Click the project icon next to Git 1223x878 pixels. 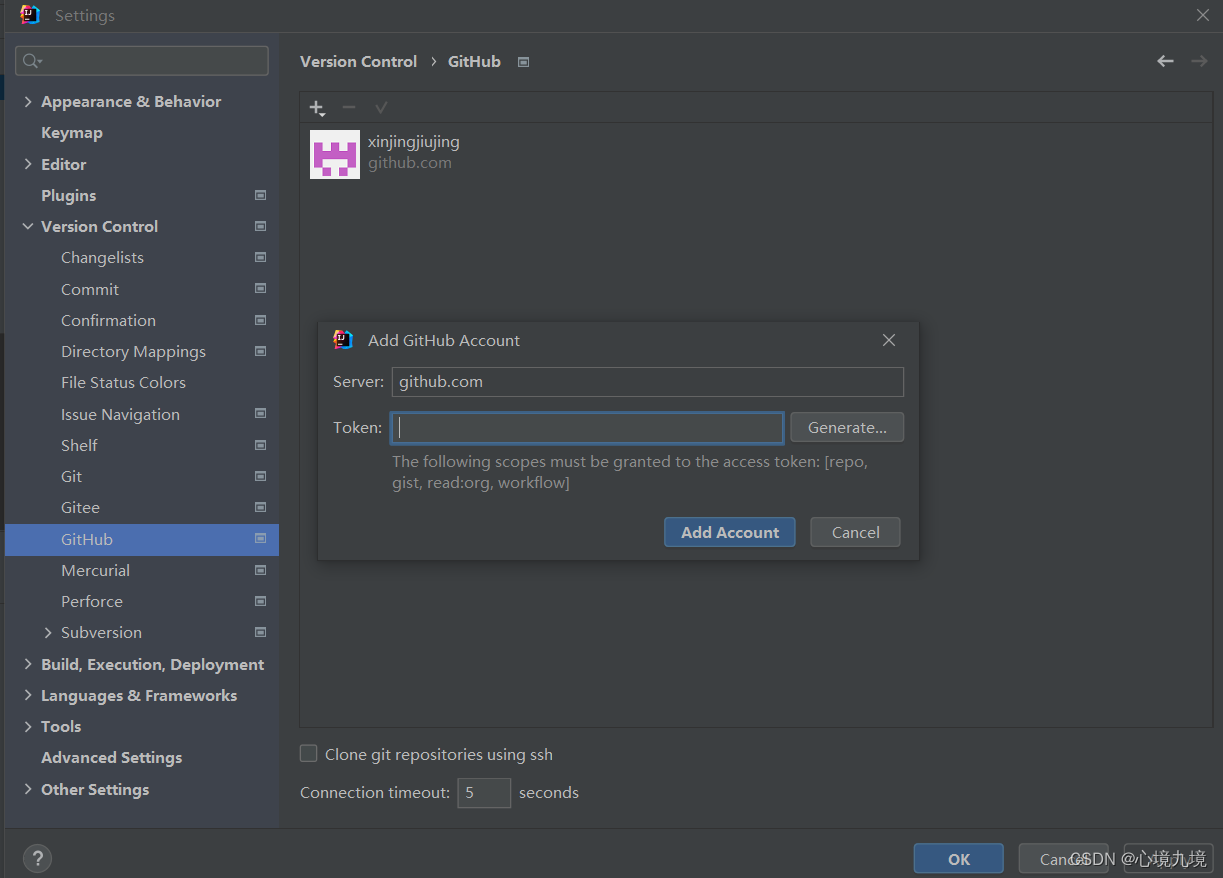point(260,476)
